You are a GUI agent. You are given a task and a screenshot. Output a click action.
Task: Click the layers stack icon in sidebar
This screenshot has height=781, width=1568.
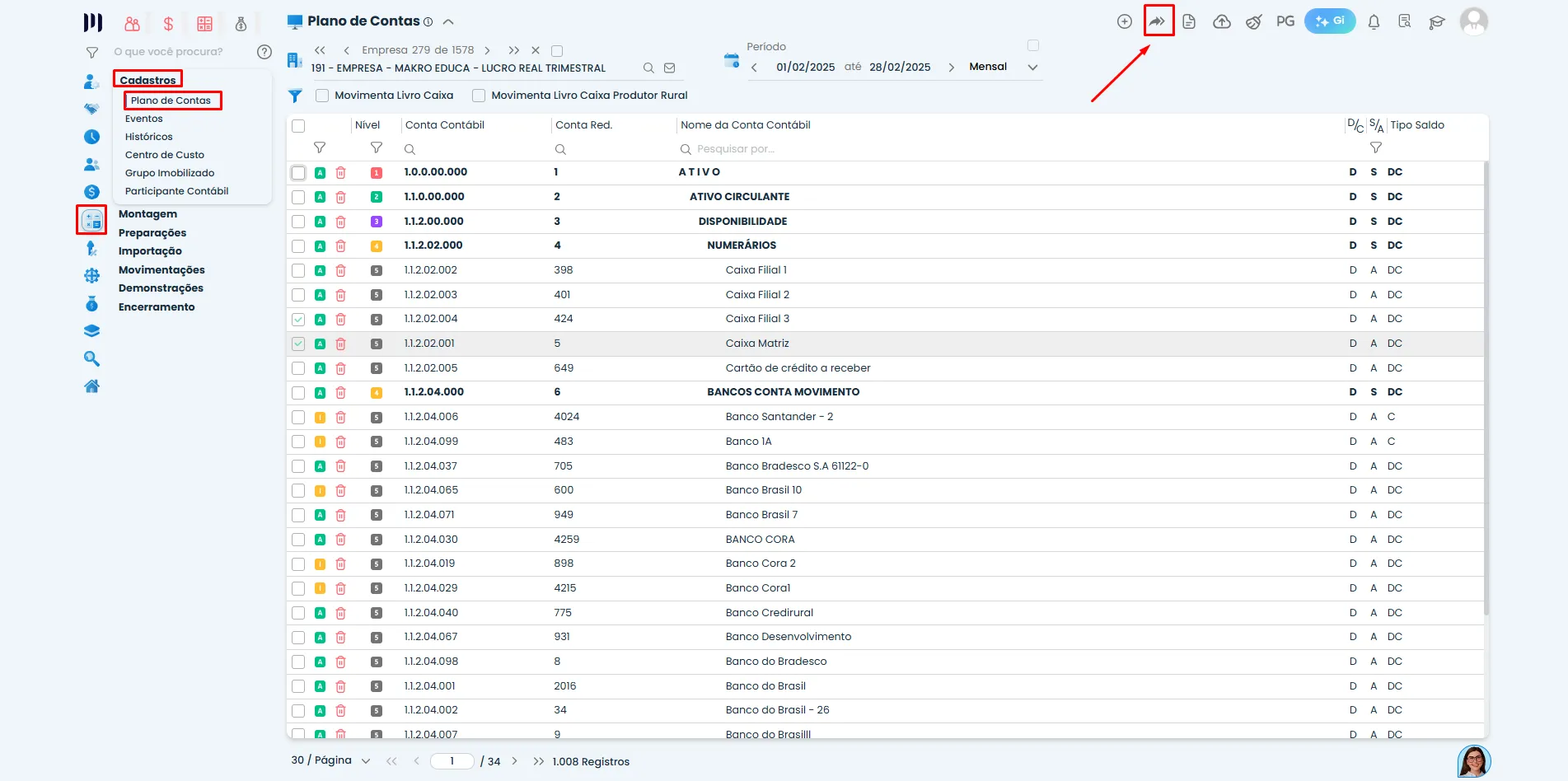91,331
